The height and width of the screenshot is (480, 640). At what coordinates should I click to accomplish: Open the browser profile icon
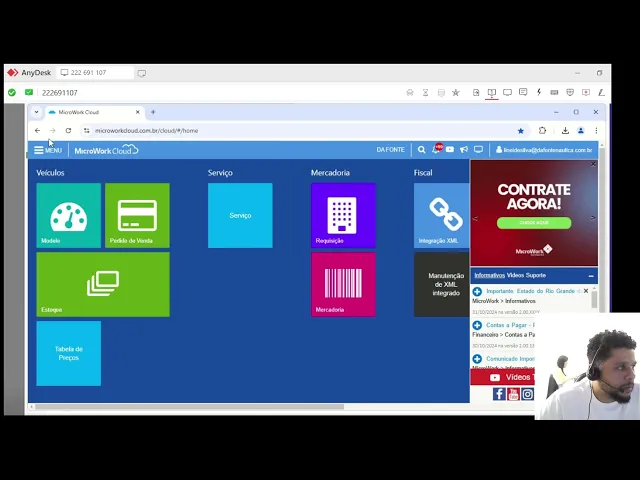(x=581, y=131)
